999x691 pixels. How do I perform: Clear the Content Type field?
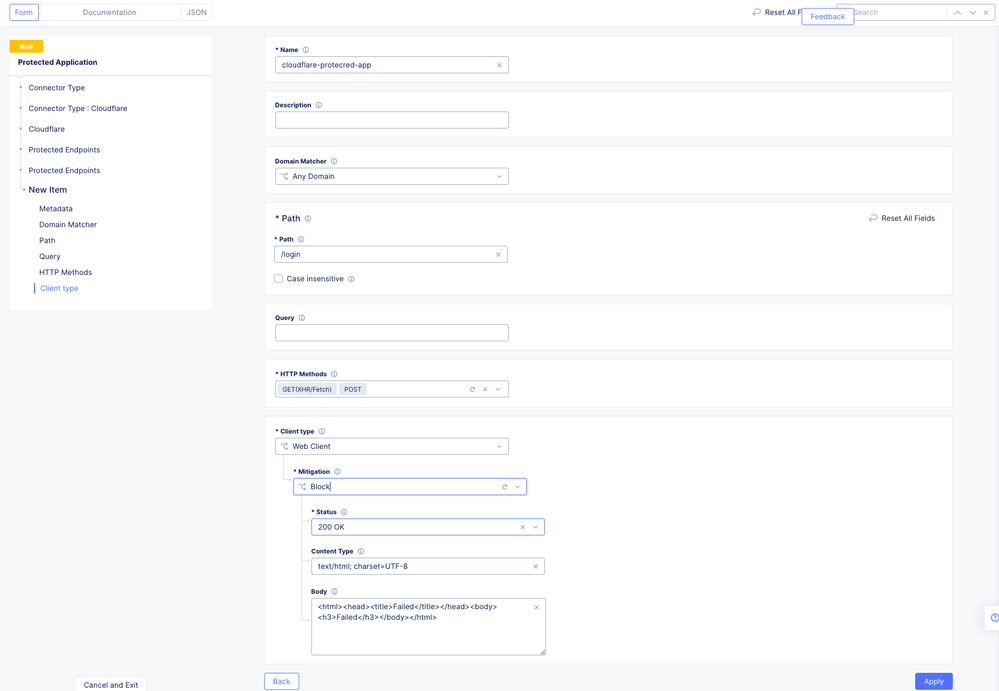[535, 567]
